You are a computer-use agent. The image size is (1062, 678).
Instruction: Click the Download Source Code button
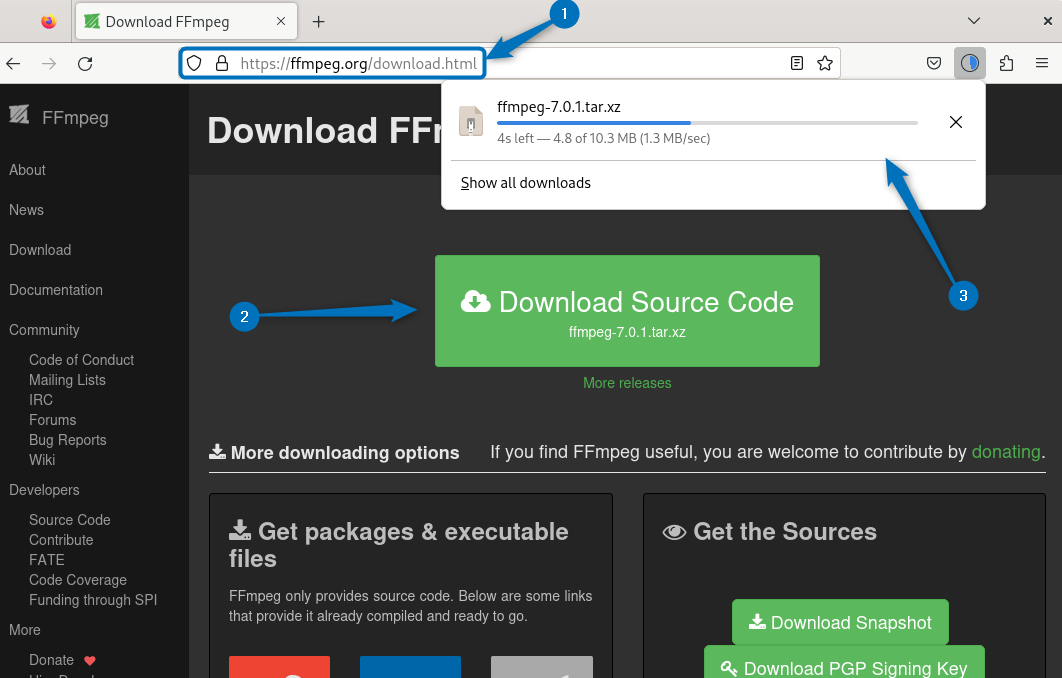[x=627, y=310]
